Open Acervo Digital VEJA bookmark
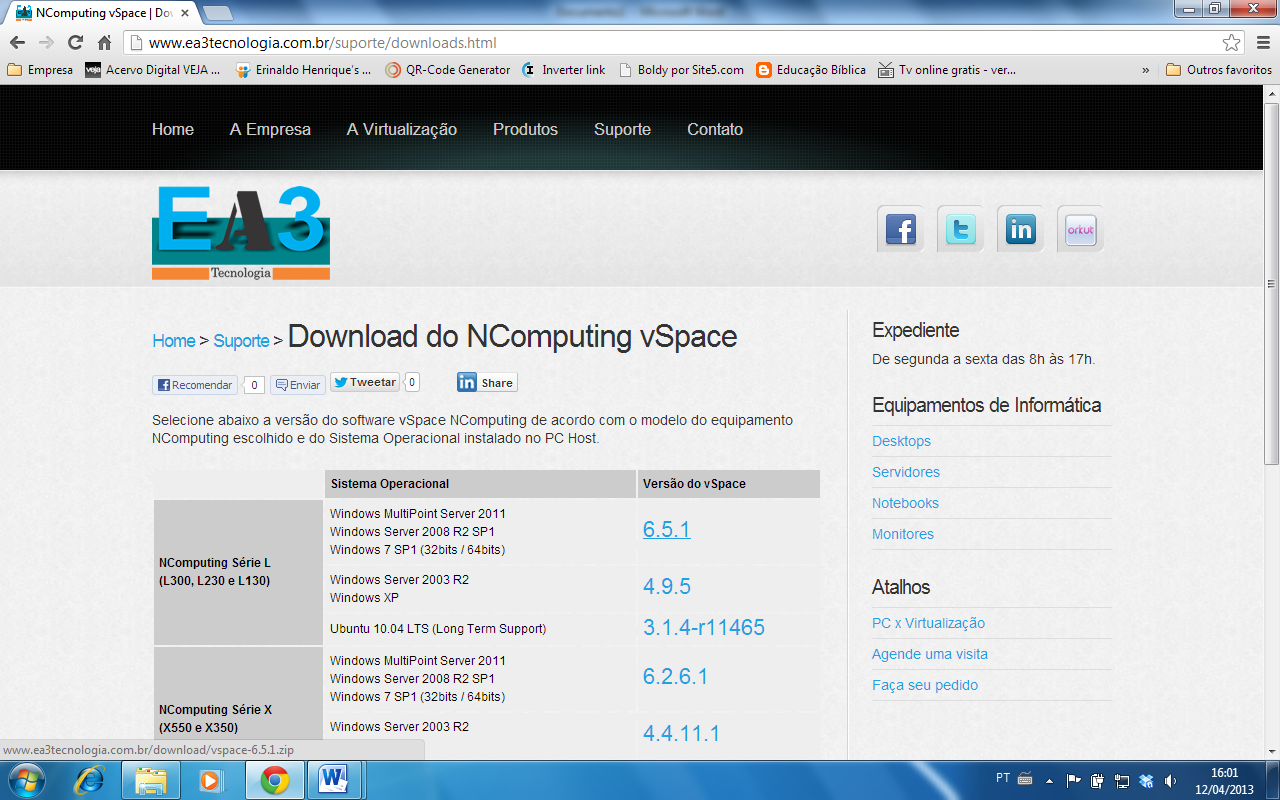The width and height of the screenshot is (1280, 800). [153, 70]
